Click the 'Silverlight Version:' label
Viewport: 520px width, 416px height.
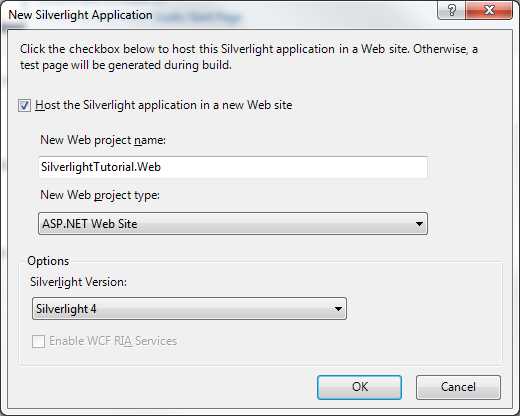point(78,282)
